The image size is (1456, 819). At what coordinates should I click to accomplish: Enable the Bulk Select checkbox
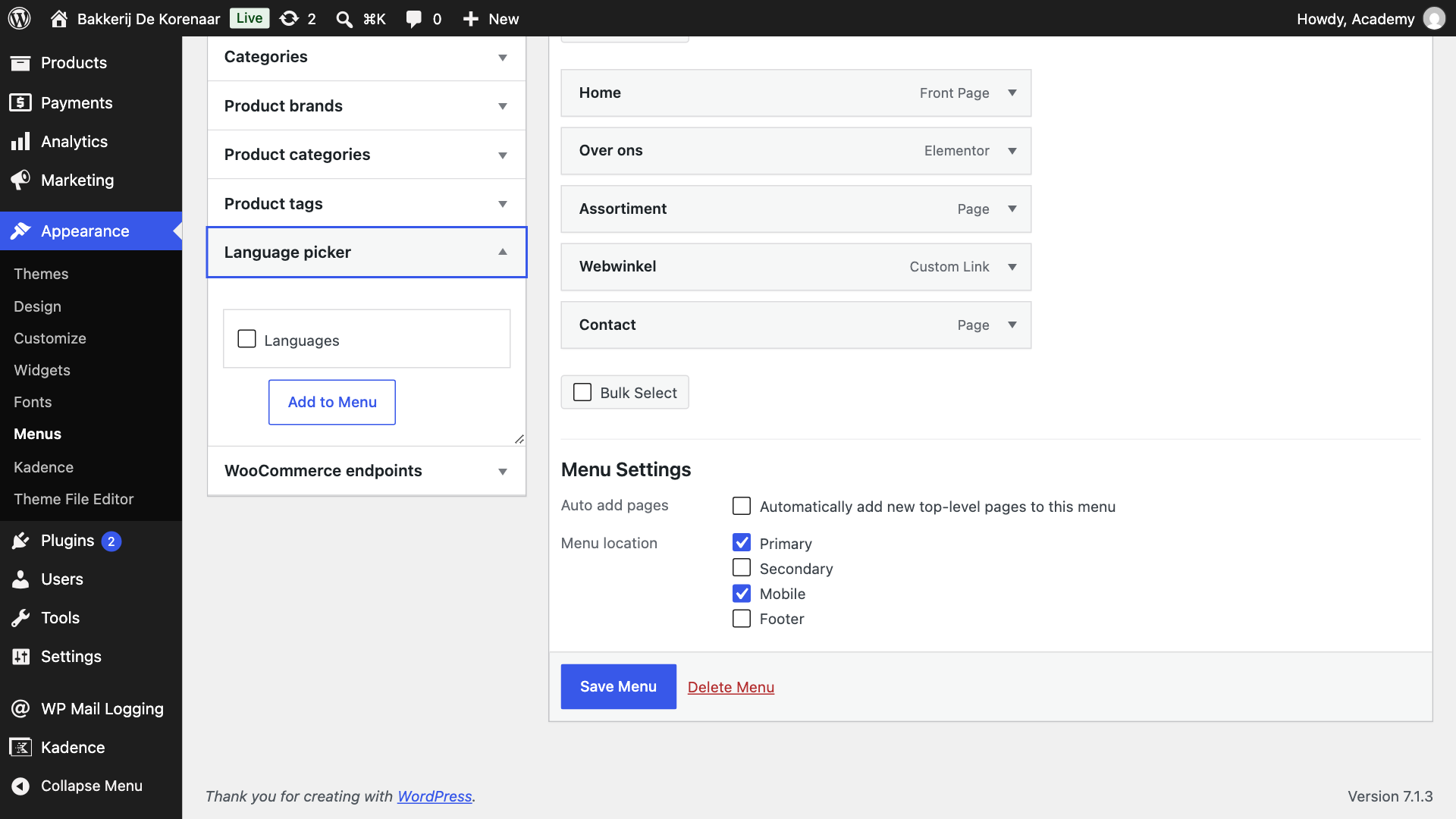(x=582, y=392)
